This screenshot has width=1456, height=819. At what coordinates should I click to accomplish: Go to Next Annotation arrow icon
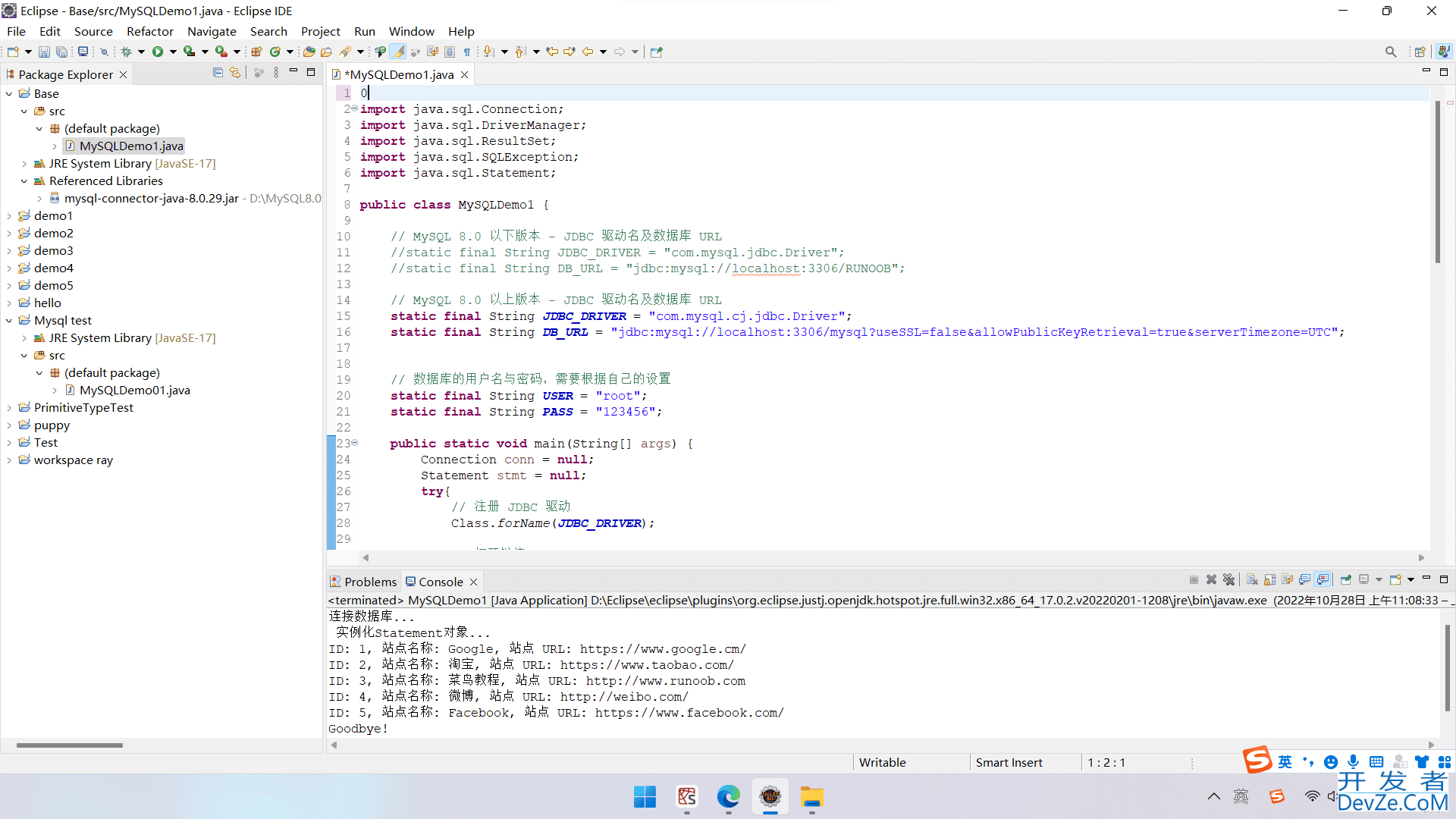coord(489,52)
